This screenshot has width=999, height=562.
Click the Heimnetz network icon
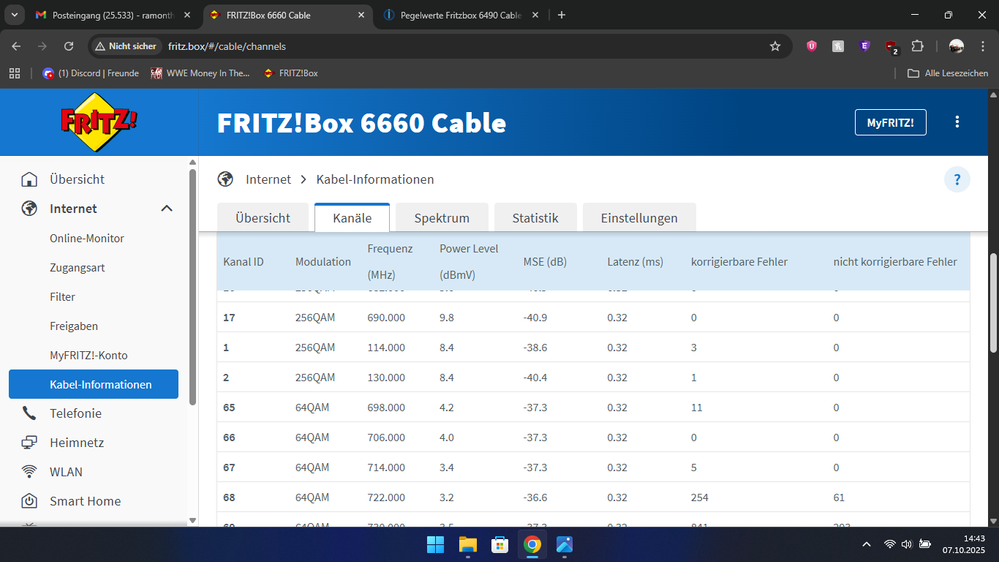tap(29, 442)
